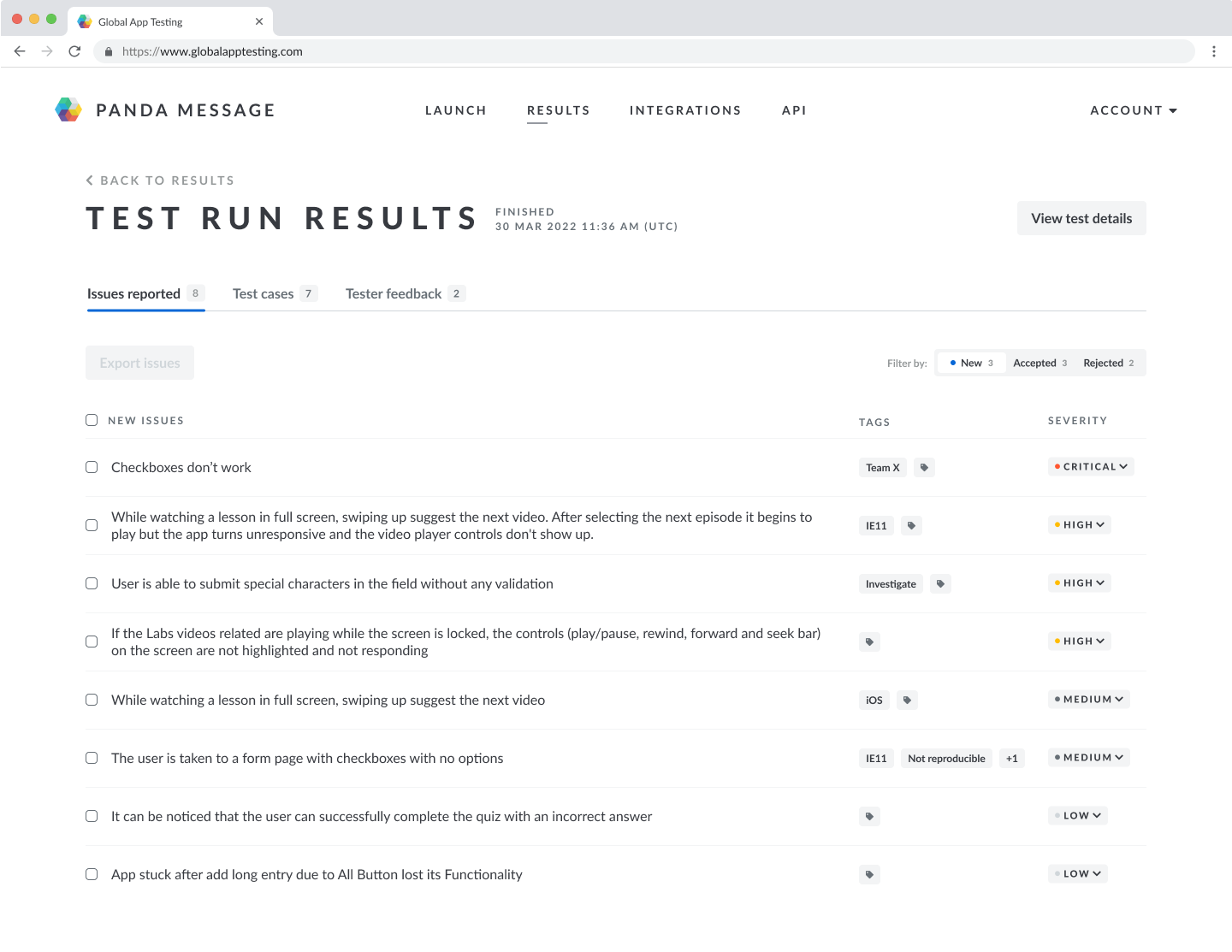Add tag to the incorrect quiz answer issue
This screenshot has width=1232, height=952.
tap(869, 816)
